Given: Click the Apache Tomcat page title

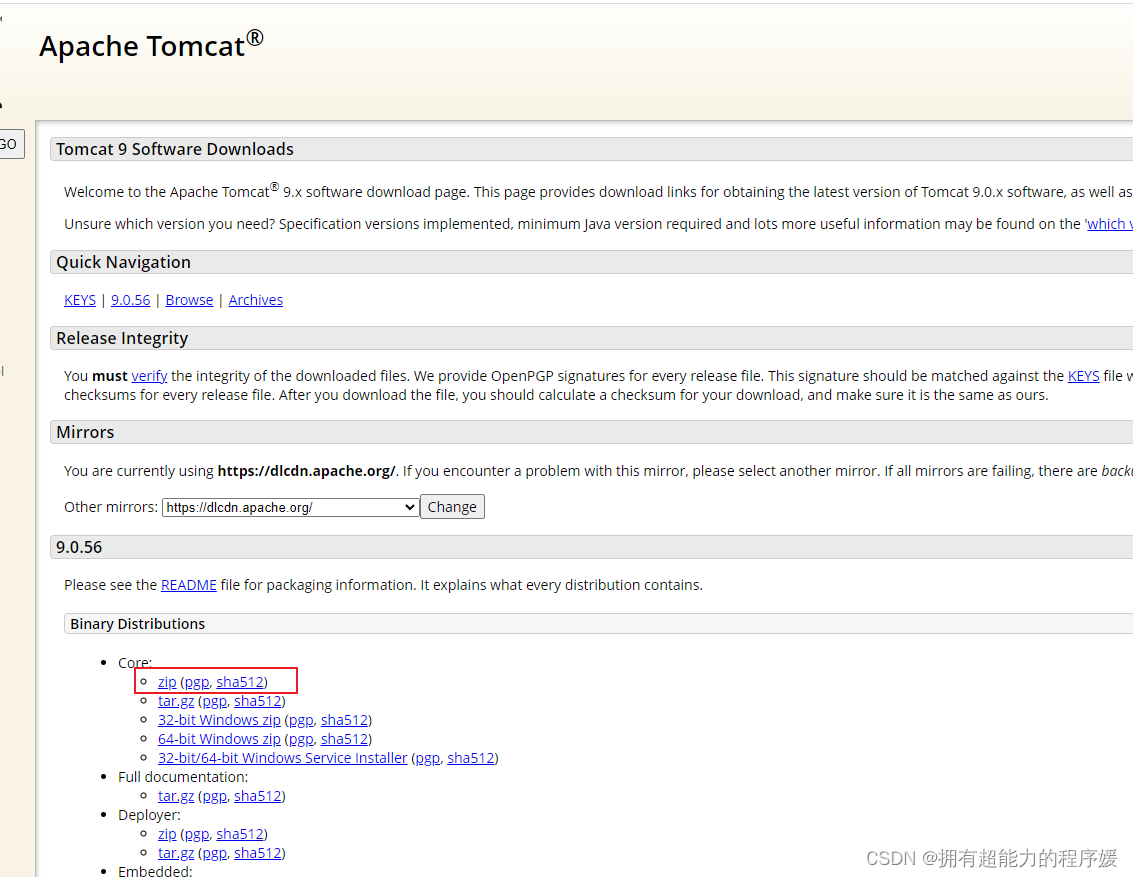Looking at the screenshot, I should (x=151, y=45).
